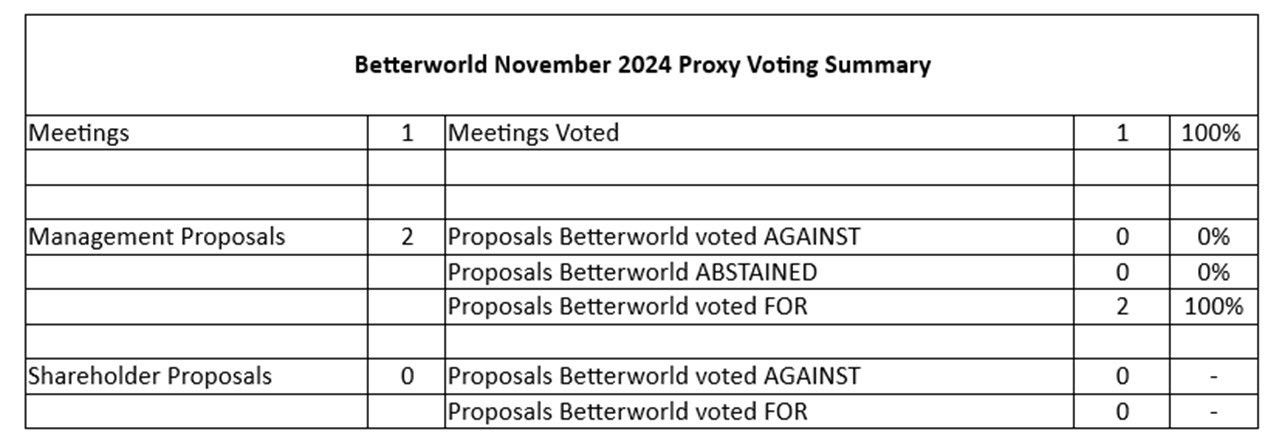The width and height of the screenshot is (1279, 443).
Task: Click the Management Proposals label cell
Action: tap(197, 237)
